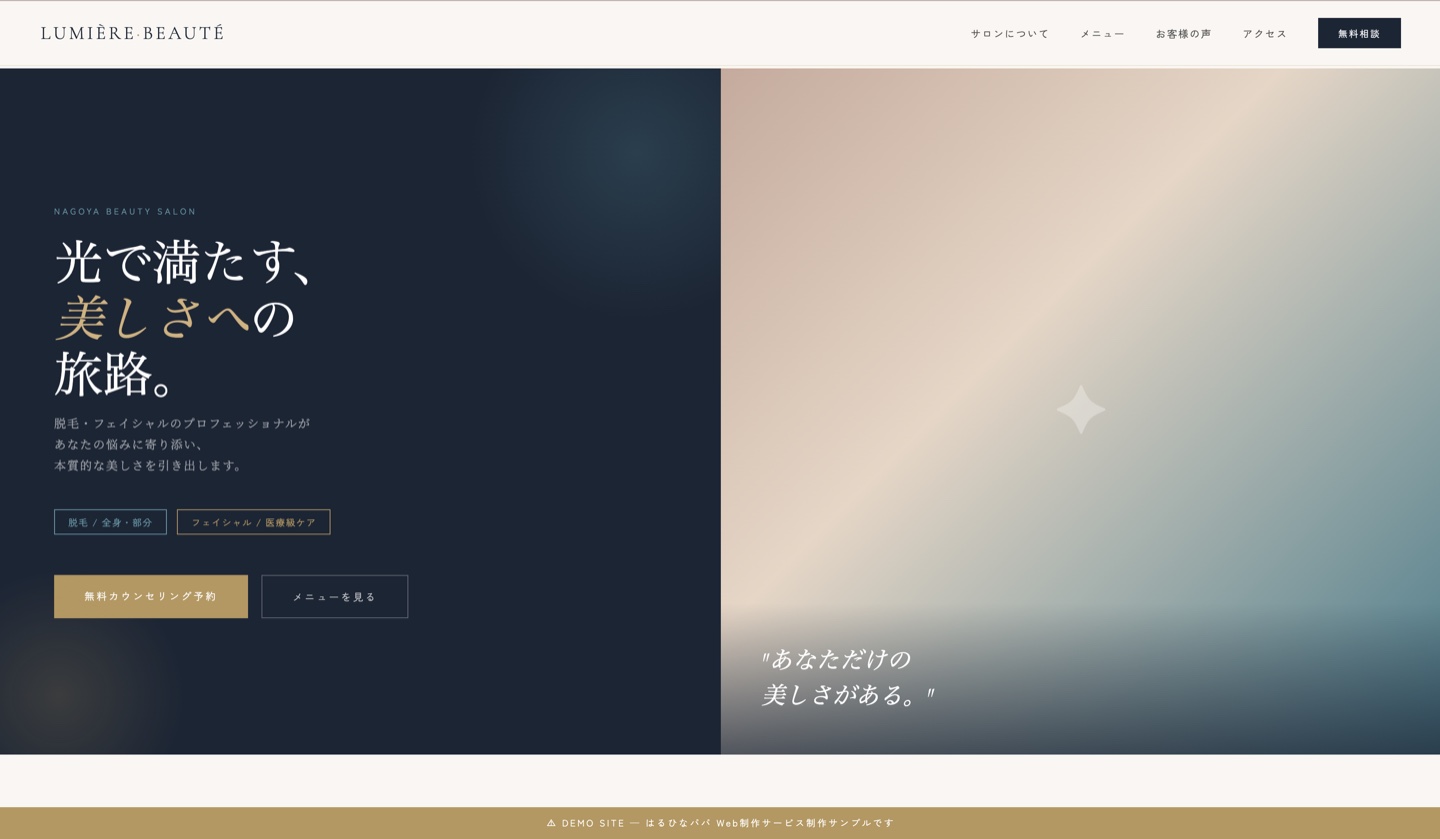Click the 無料相談 button in the header

pyautogui.click(x=1359, y=33)
